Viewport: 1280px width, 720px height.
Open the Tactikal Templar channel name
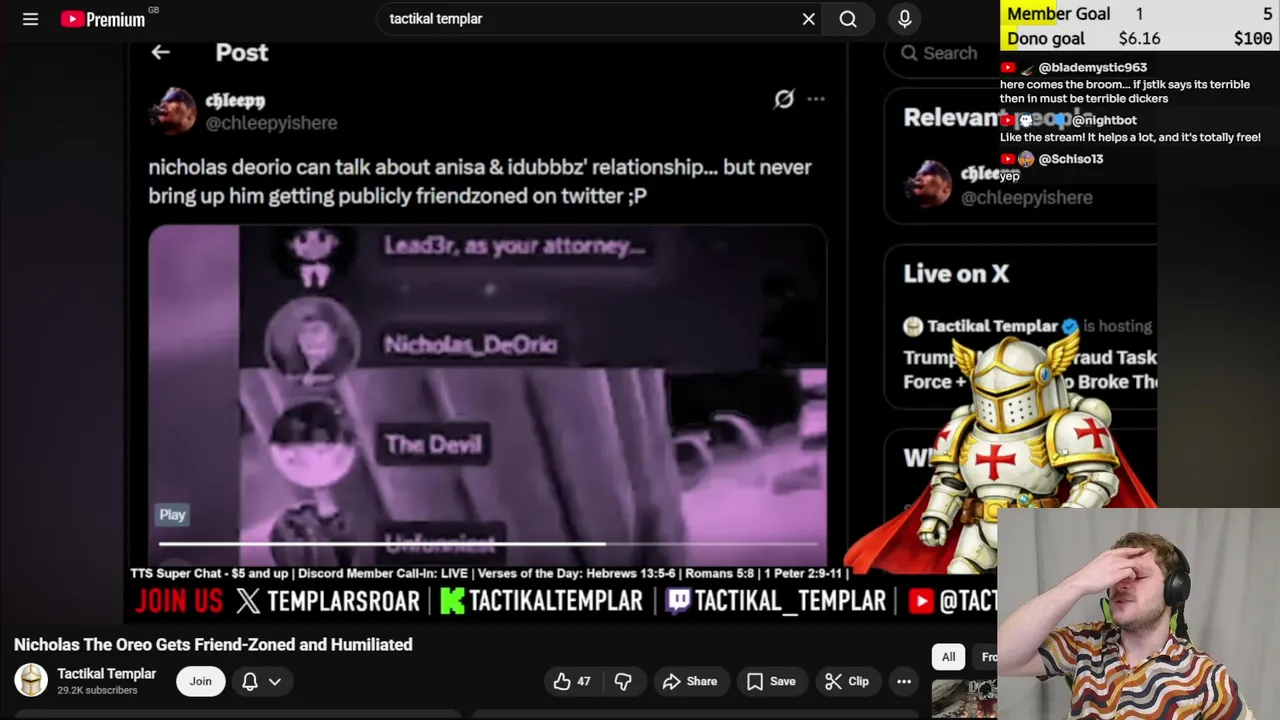pyautogui.click(x=106, y=674)
